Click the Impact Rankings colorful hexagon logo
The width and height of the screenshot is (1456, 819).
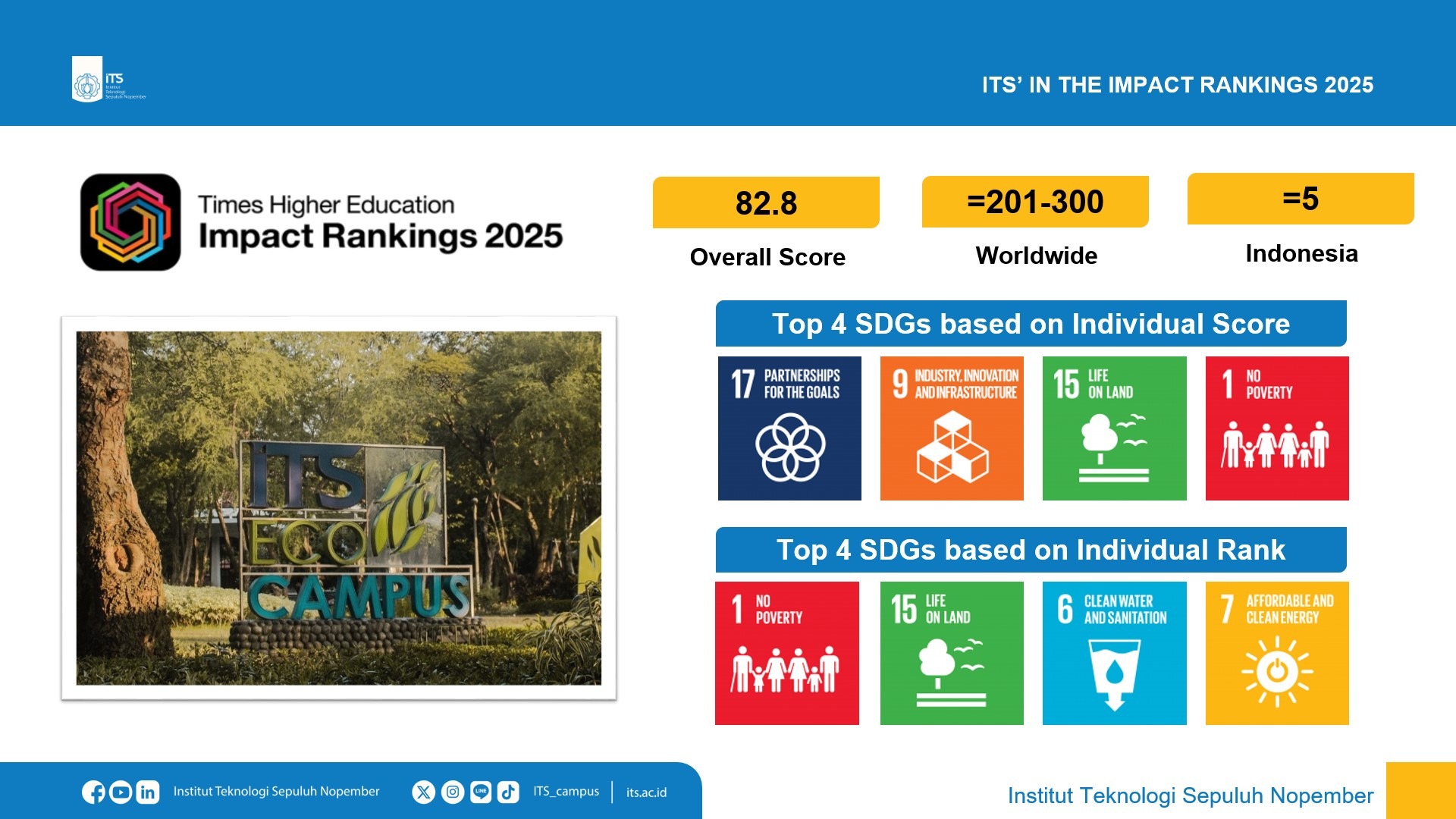point(130,222)
